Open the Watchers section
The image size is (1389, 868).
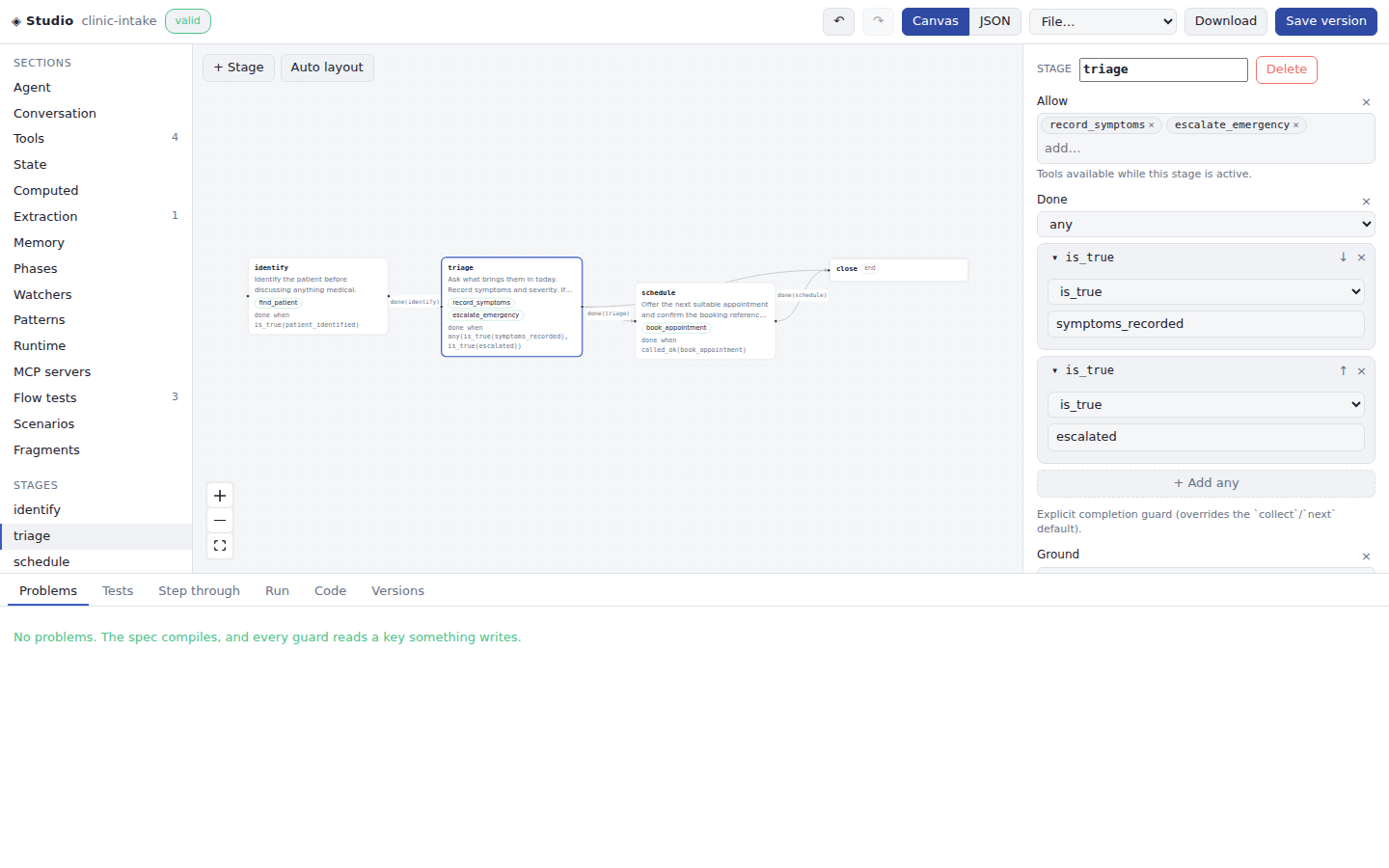tap(95, 294)
